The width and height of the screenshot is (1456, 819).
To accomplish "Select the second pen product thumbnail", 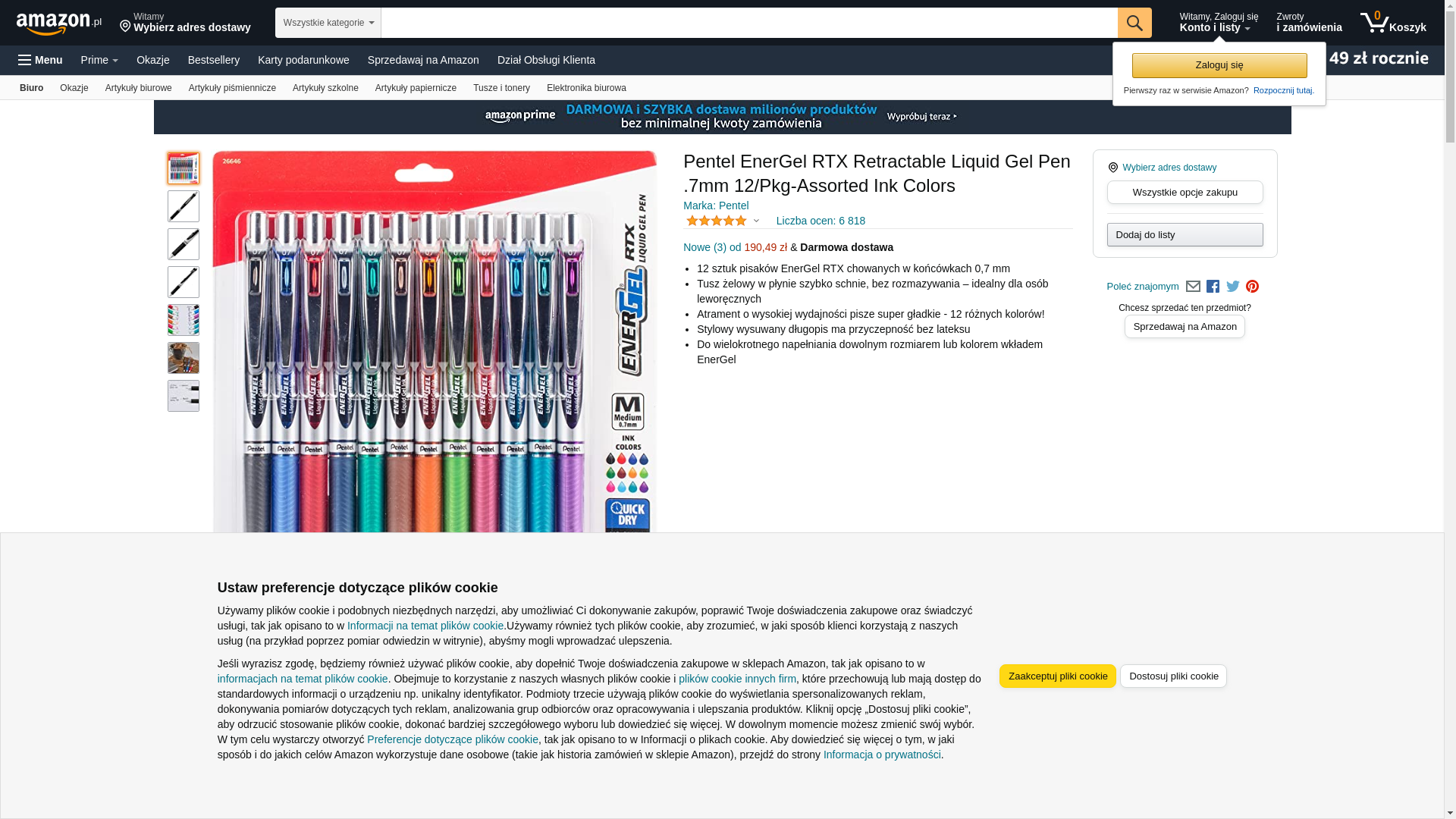I will pos(184,206).
